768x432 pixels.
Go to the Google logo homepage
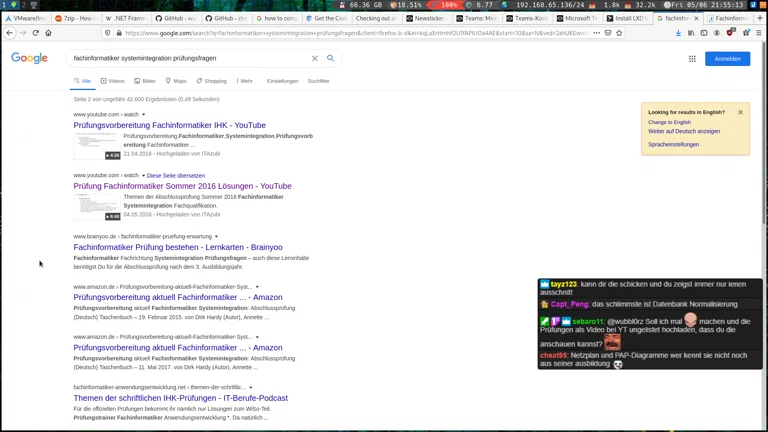29,58
